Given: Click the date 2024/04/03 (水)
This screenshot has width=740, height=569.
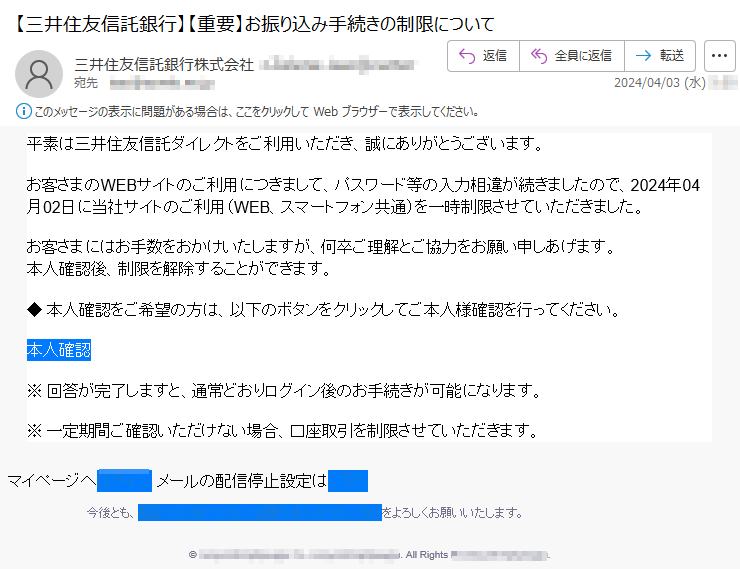Looking at the screenshot, I should tap(660, 83).
